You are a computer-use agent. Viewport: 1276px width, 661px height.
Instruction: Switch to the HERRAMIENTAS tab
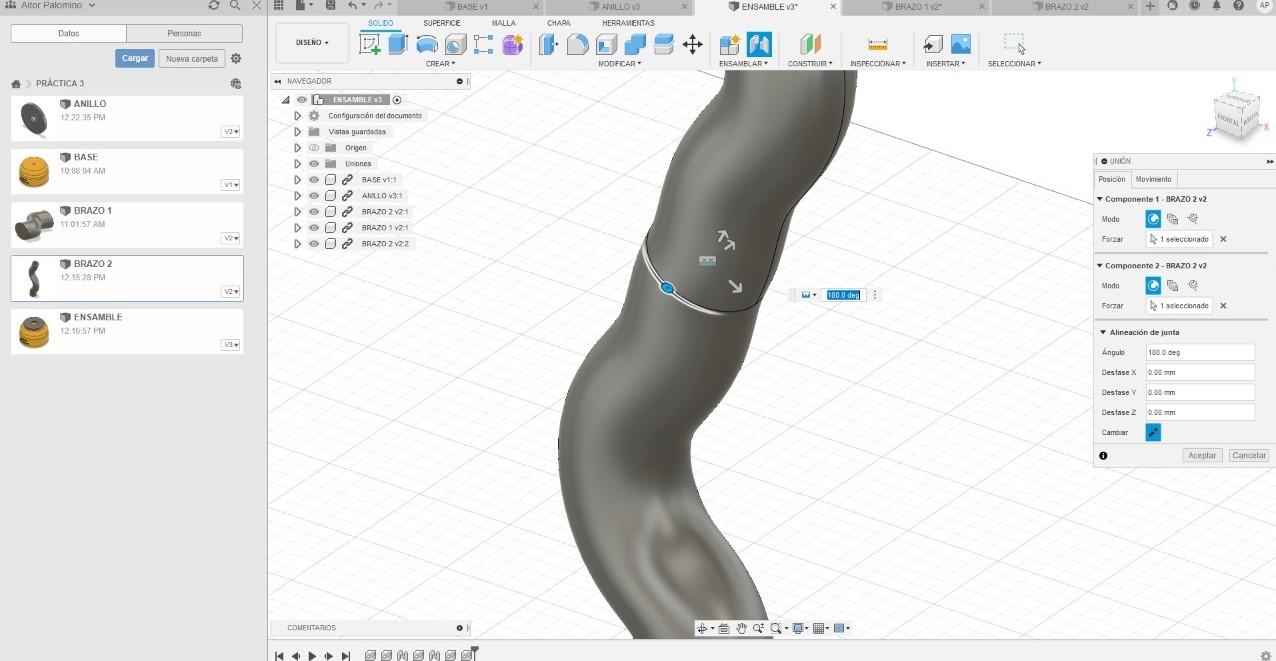(628, 23)
